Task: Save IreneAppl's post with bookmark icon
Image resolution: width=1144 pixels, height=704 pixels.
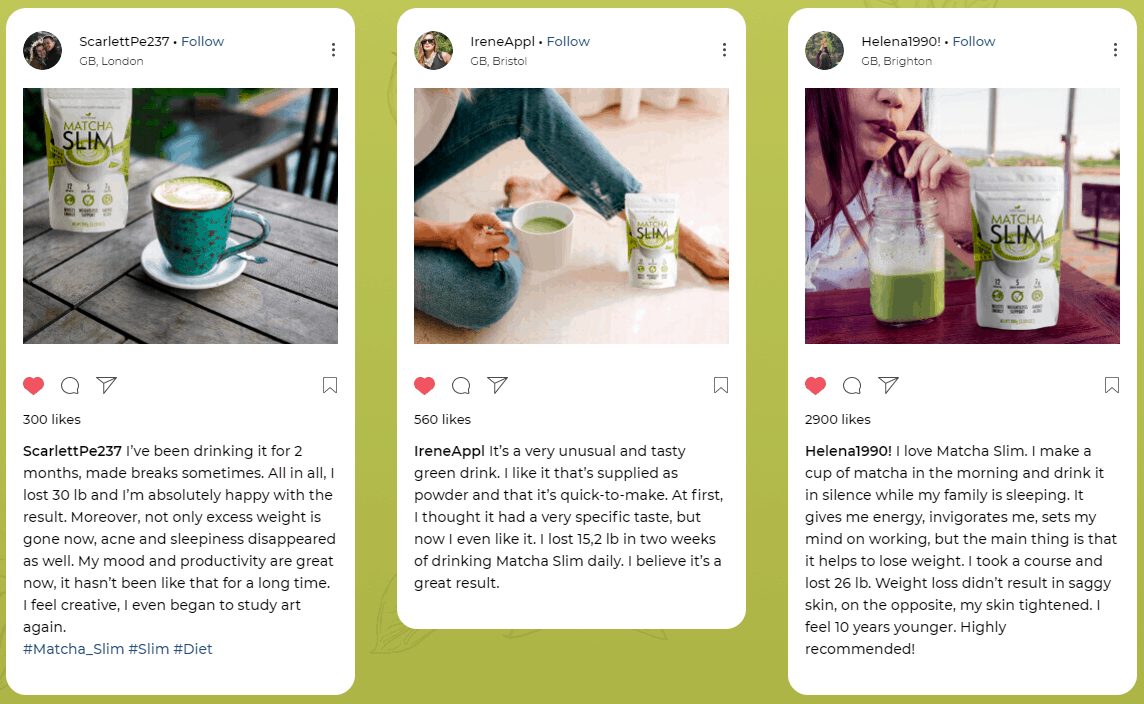Action: 721,385
